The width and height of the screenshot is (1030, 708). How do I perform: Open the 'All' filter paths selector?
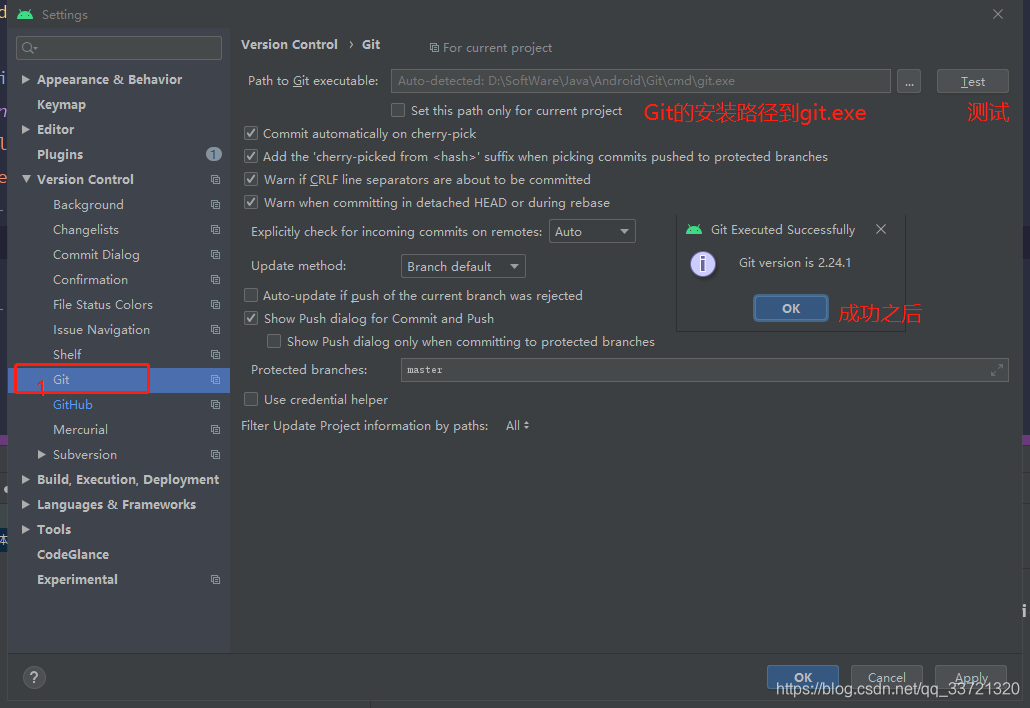(x=518, y=426)
